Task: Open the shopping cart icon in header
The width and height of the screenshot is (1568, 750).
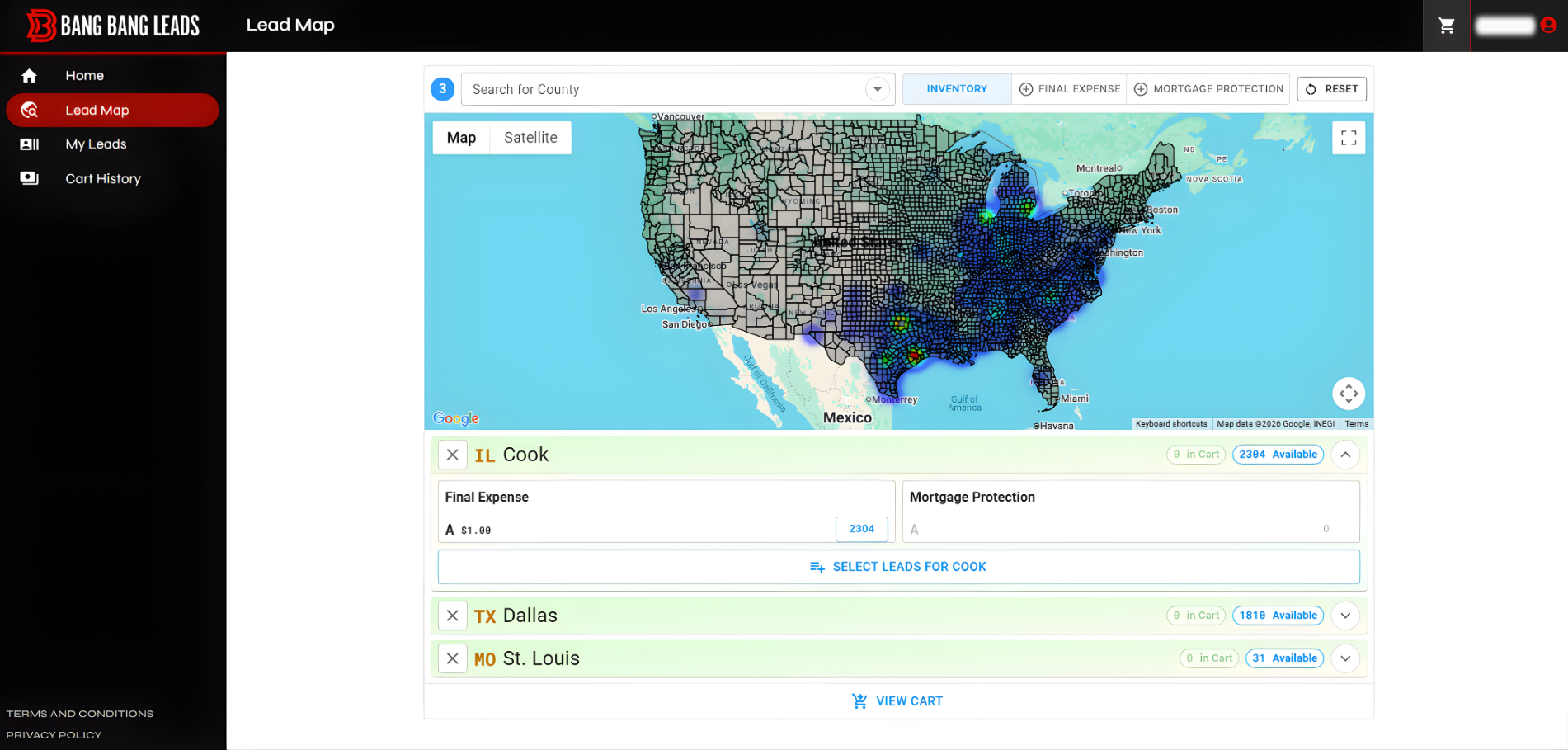Action: coord(1446,26)
